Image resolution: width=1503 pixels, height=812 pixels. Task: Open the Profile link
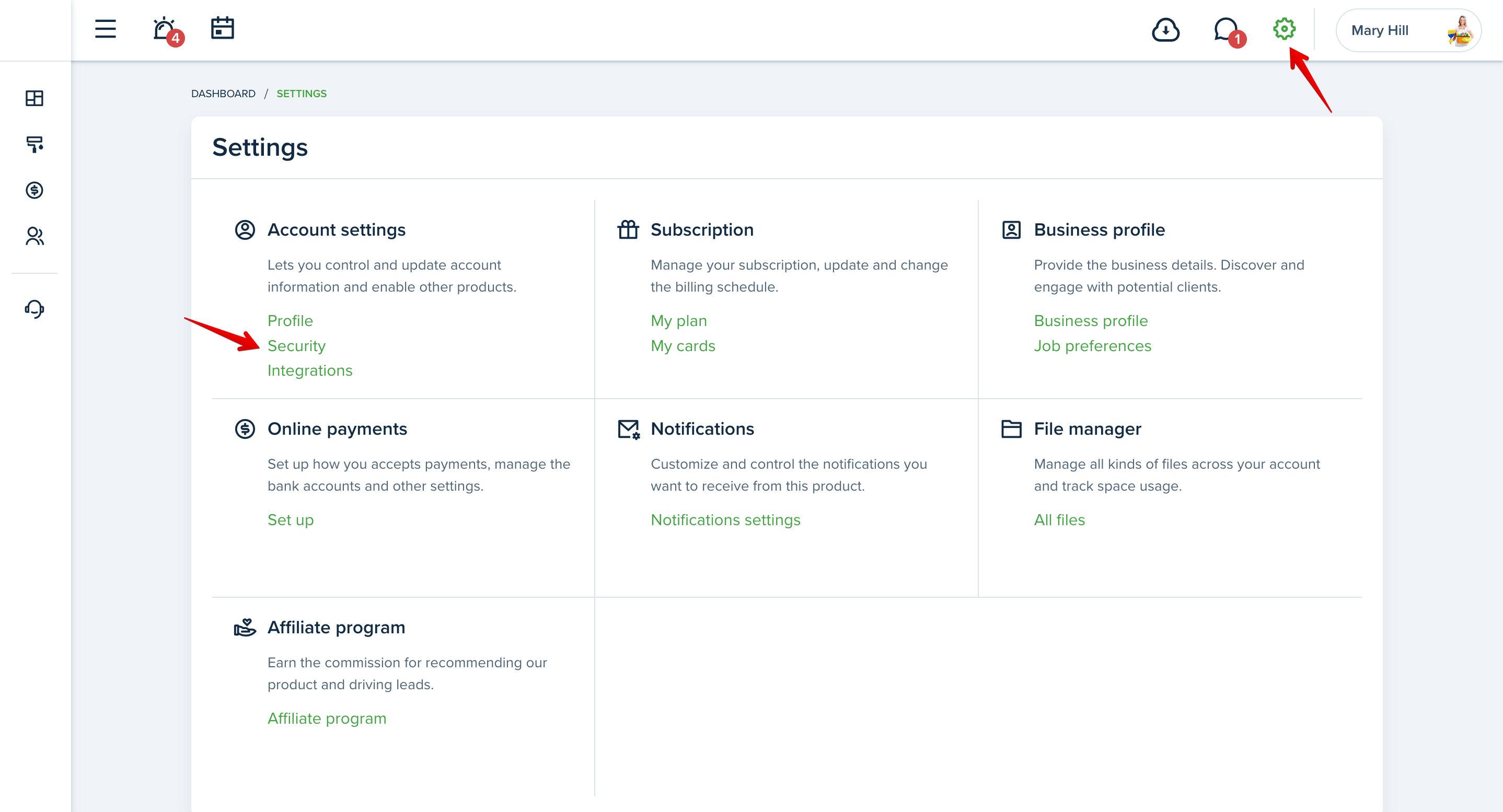290,321
